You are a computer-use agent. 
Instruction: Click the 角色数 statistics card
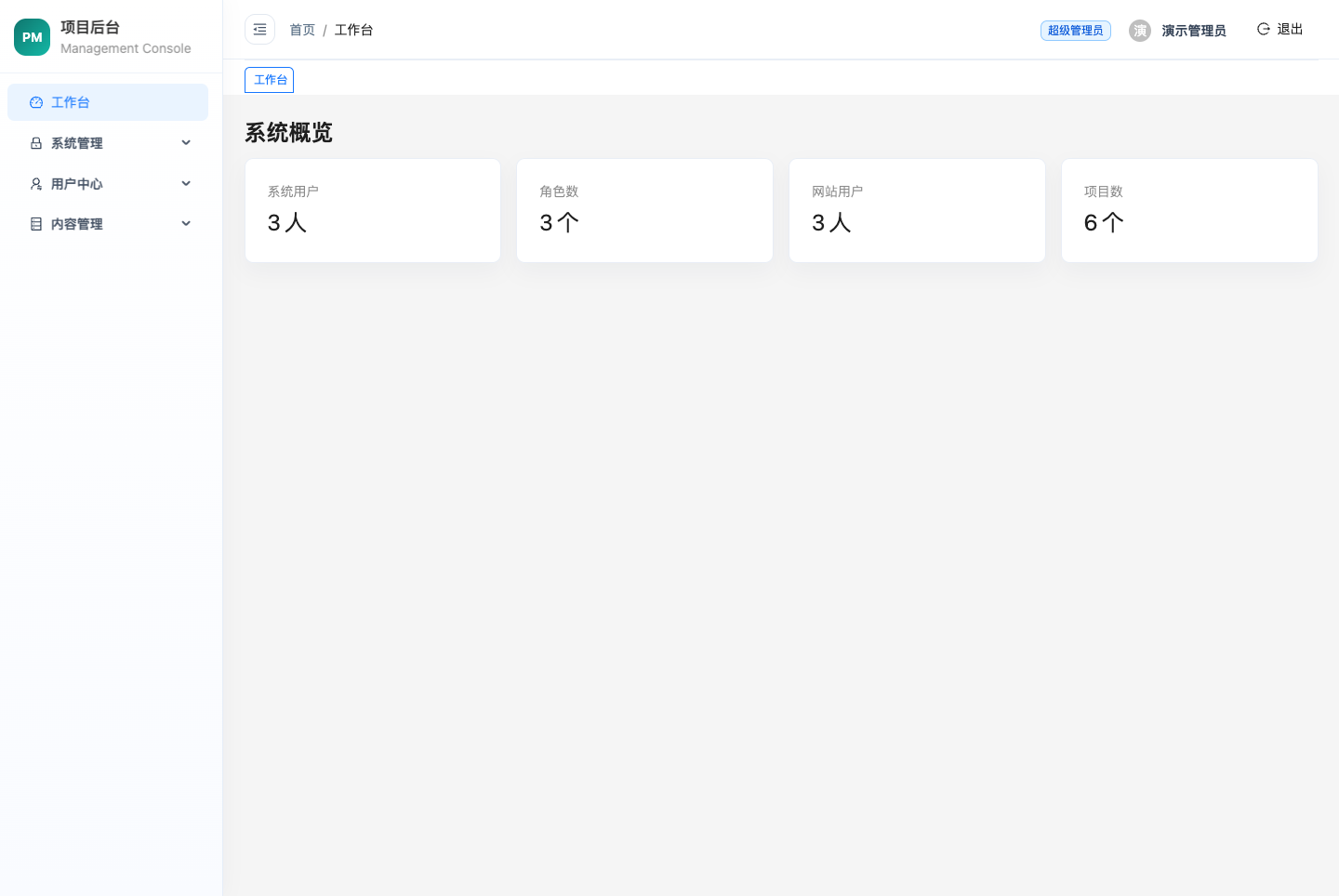tap(645, 211)
